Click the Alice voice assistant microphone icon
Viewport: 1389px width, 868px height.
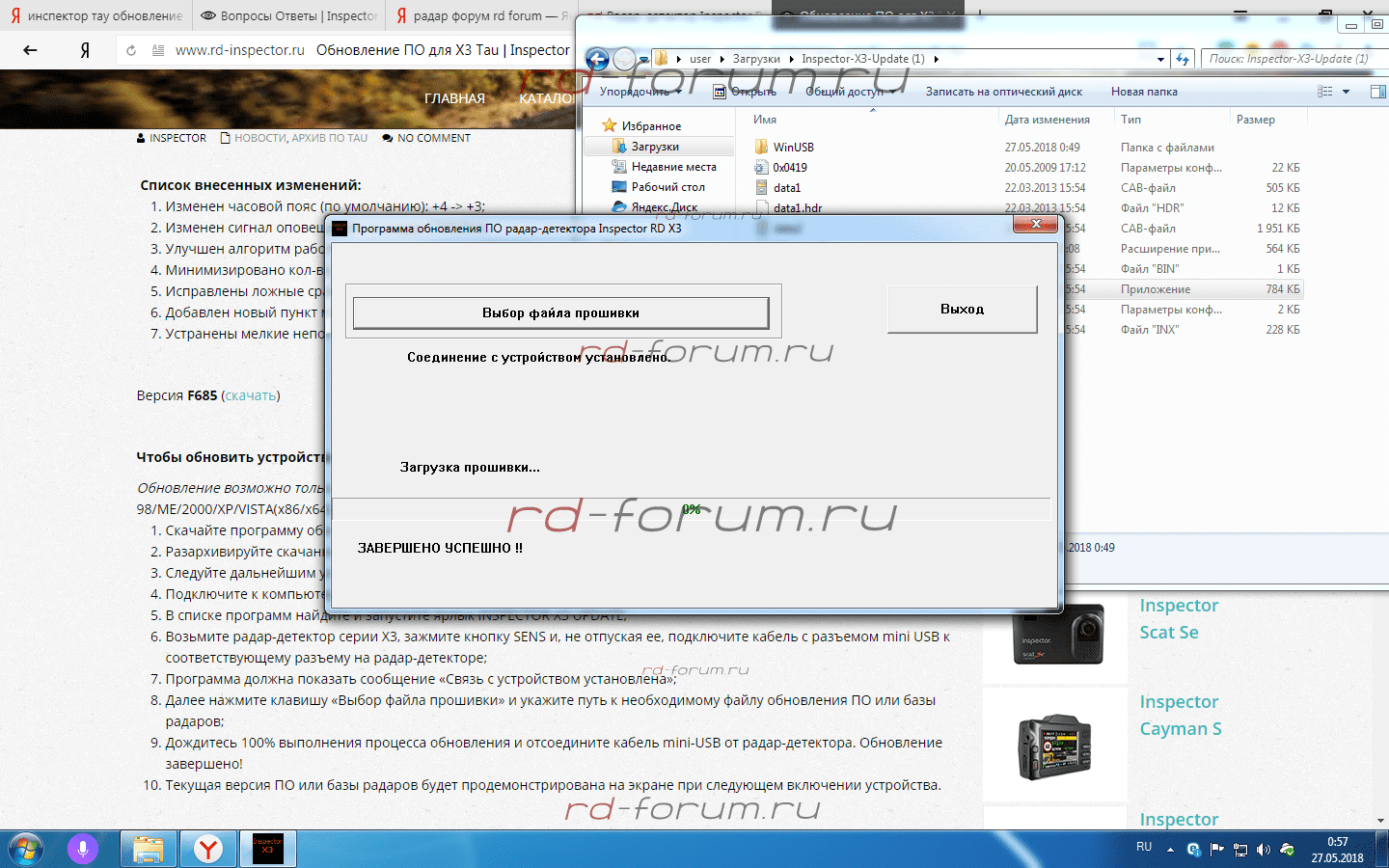83,849
